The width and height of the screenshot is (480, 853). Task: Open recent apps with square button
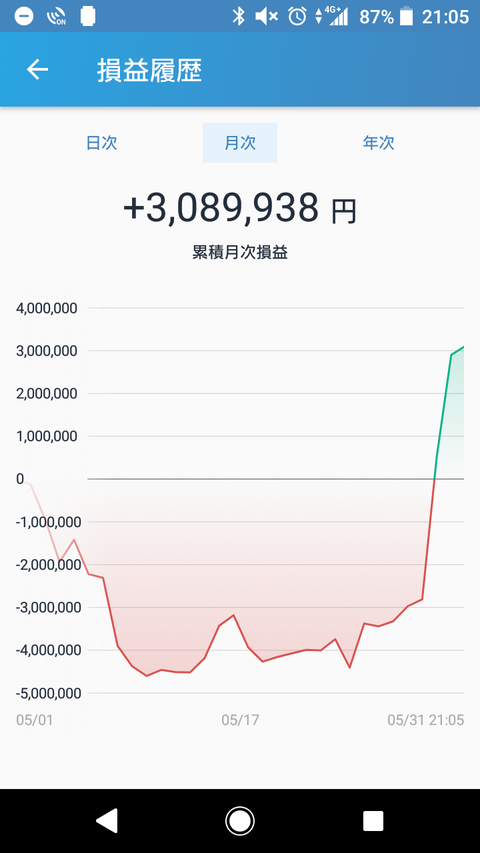[373, 820]
